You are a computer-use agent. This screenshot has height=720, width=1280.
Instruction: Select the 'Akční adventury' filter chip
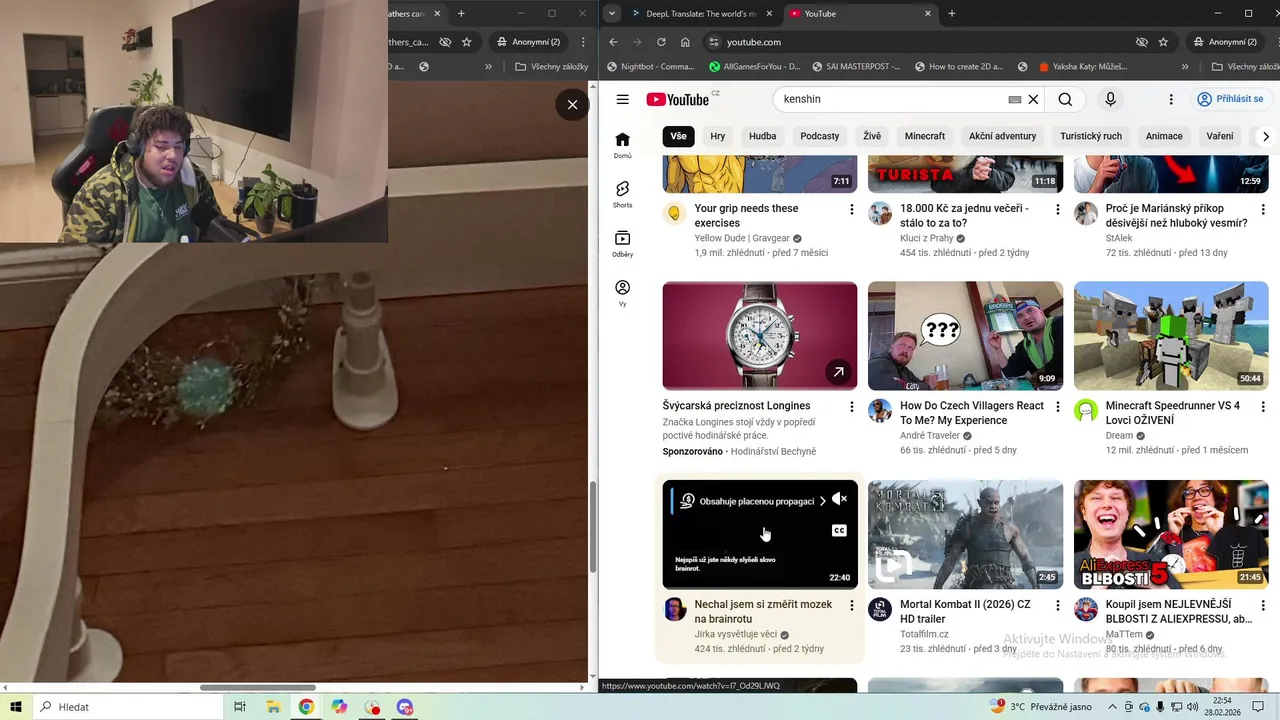click(1002, 136)
